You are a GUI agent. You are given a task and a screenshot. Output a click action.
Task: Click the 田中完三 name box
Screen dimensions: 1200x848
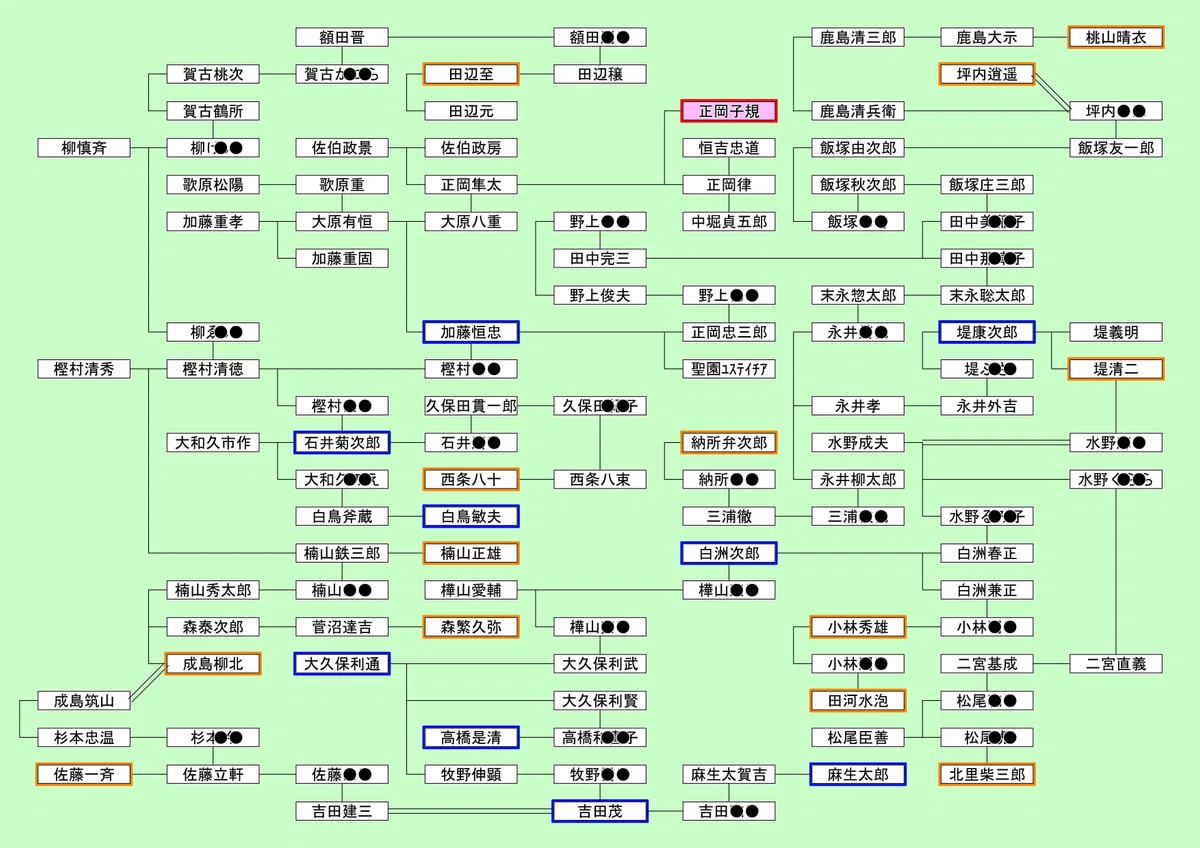click(600, 259)
